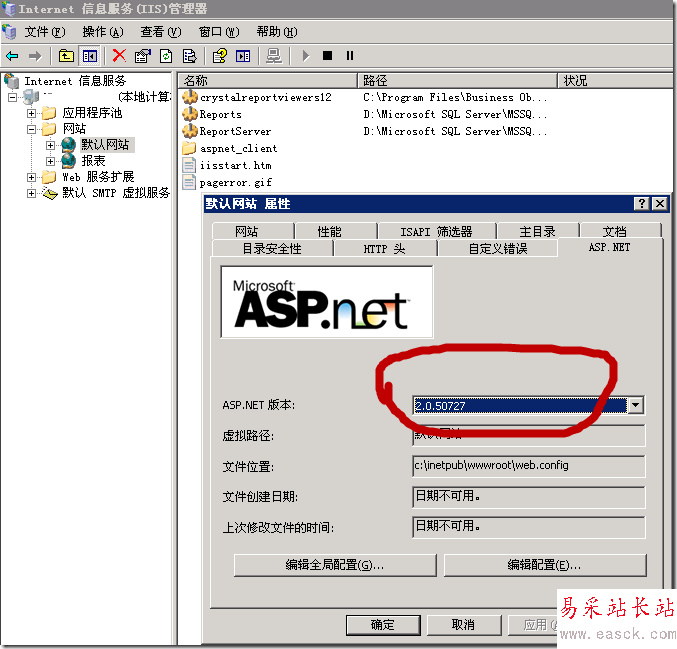Open the 文件(F) menu

[45, 32]
